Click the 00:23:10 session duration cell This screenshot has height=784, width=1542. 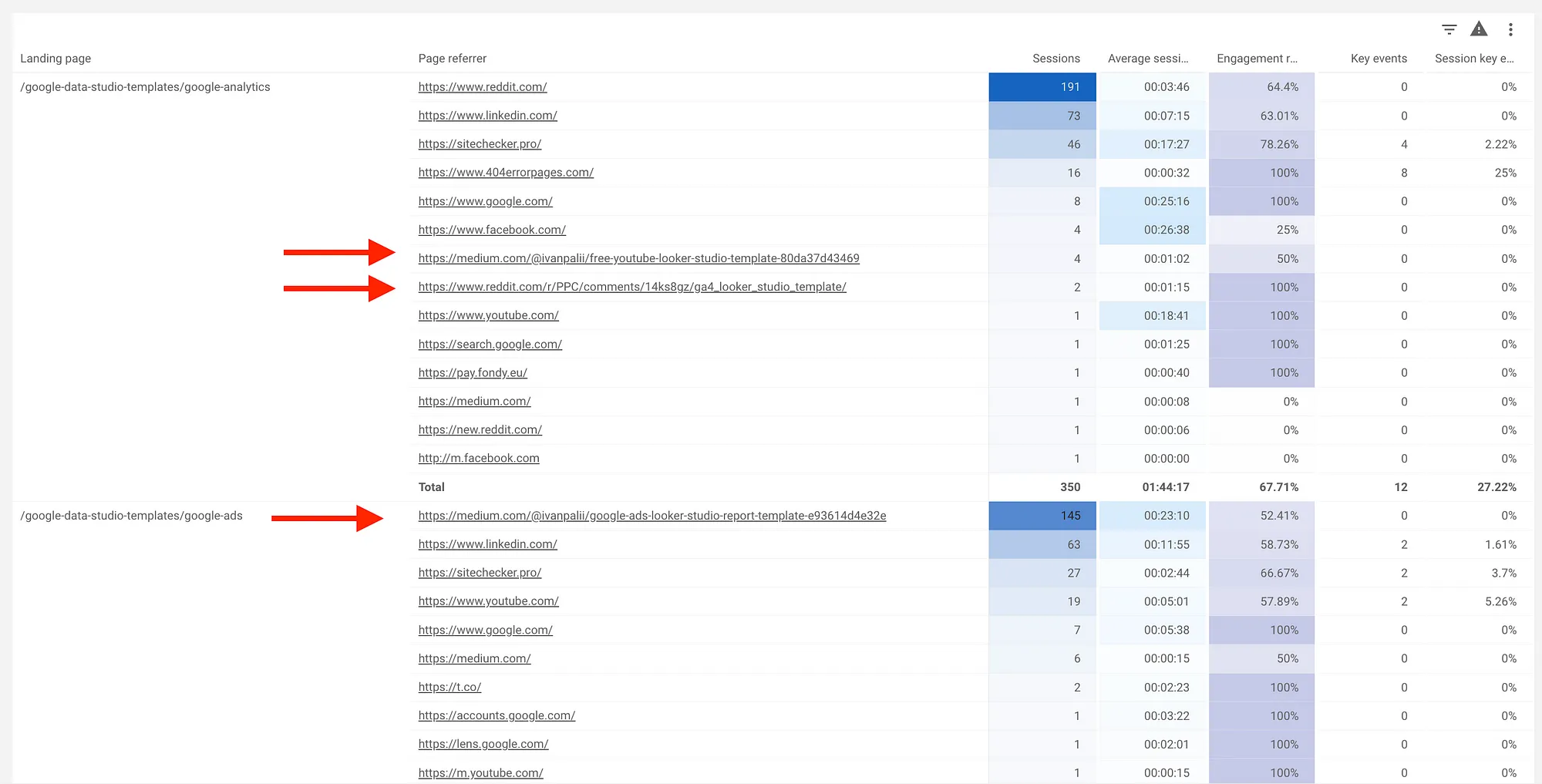pyautogui.click(x=1152, y=516)
